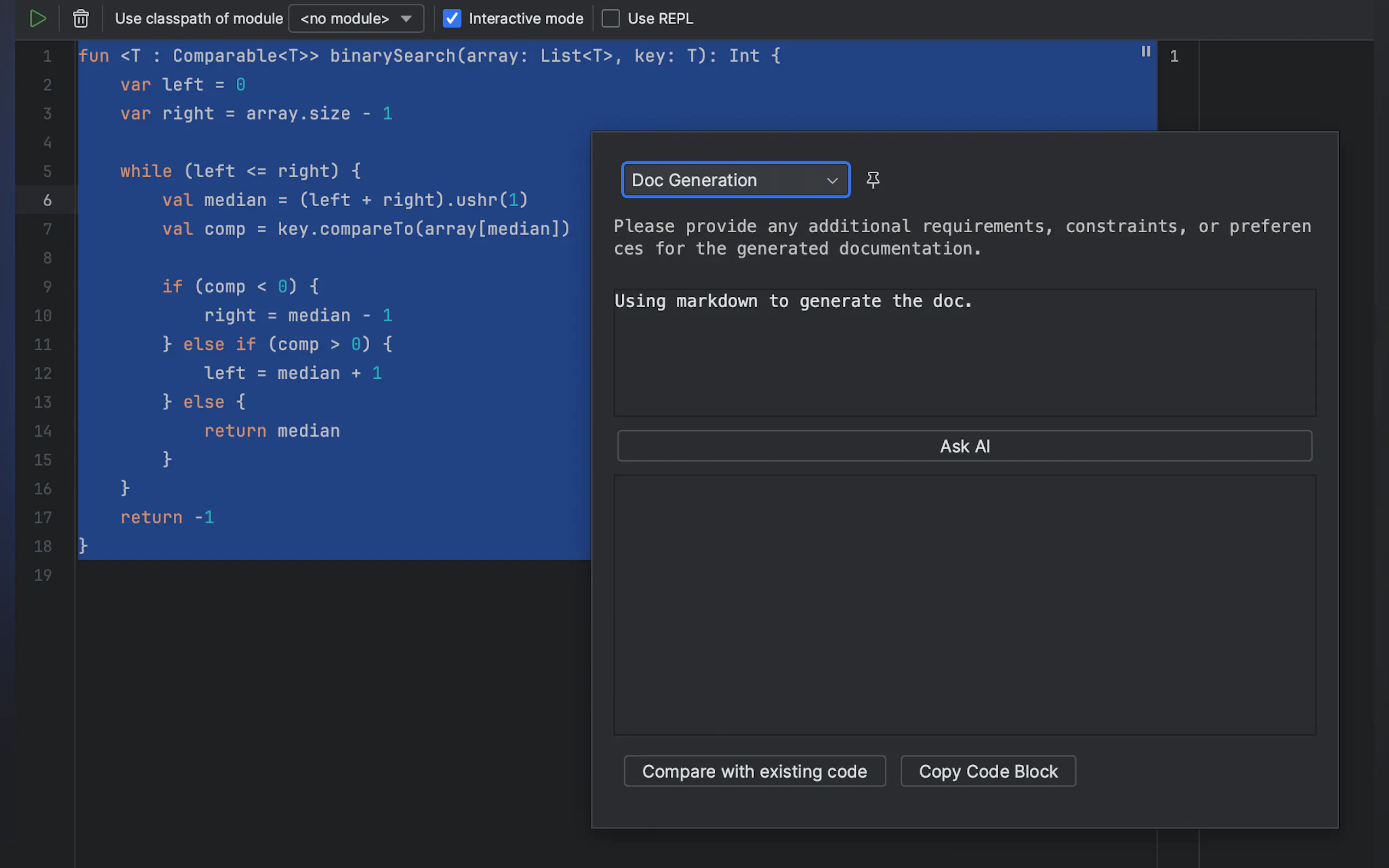1389x868 pixels.
Task: Place cursor on binarySearch function name
Action: coord(393,56)
